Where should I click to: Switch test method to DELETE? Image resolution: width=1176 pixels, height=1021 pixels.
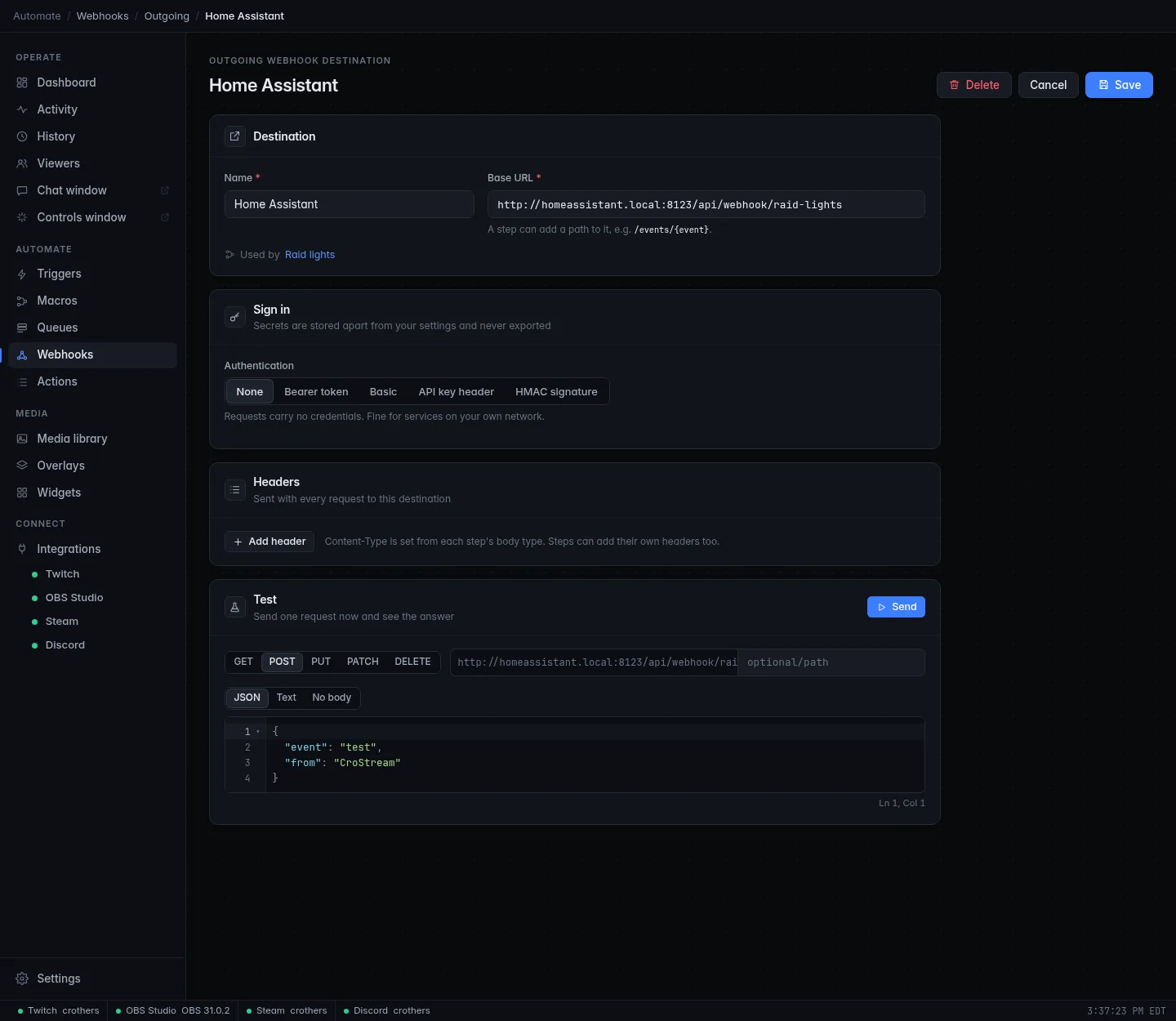tap(412, 662)
